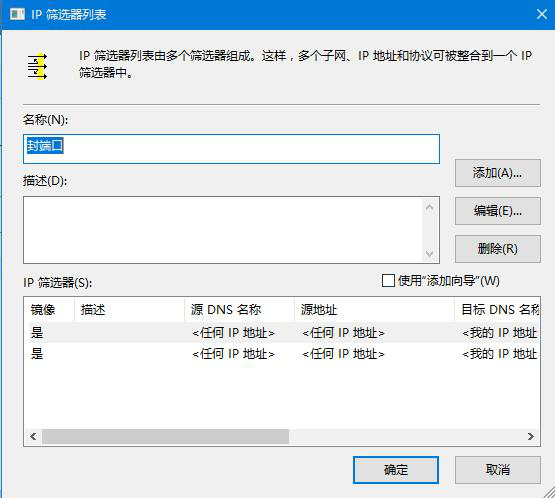Click the window icon in the title bar
The image size is (555, 498).
(17, 14)
